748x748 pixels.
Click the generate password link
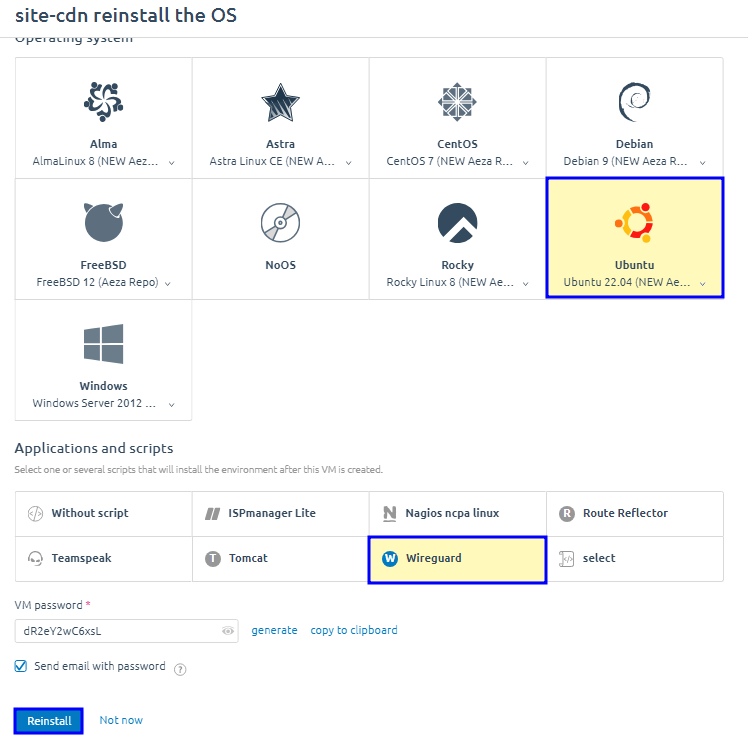pos(274,630)
